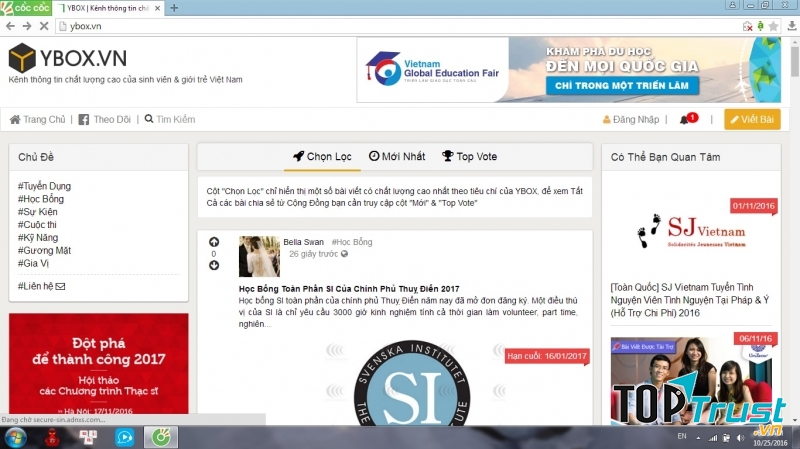
Task: Go forward with browser forward arrow
Action: pos(27,26)
